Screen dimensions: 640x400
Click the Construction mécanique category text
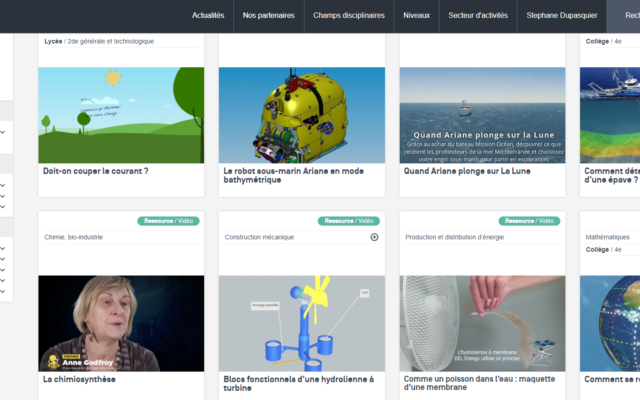point(259,237)
